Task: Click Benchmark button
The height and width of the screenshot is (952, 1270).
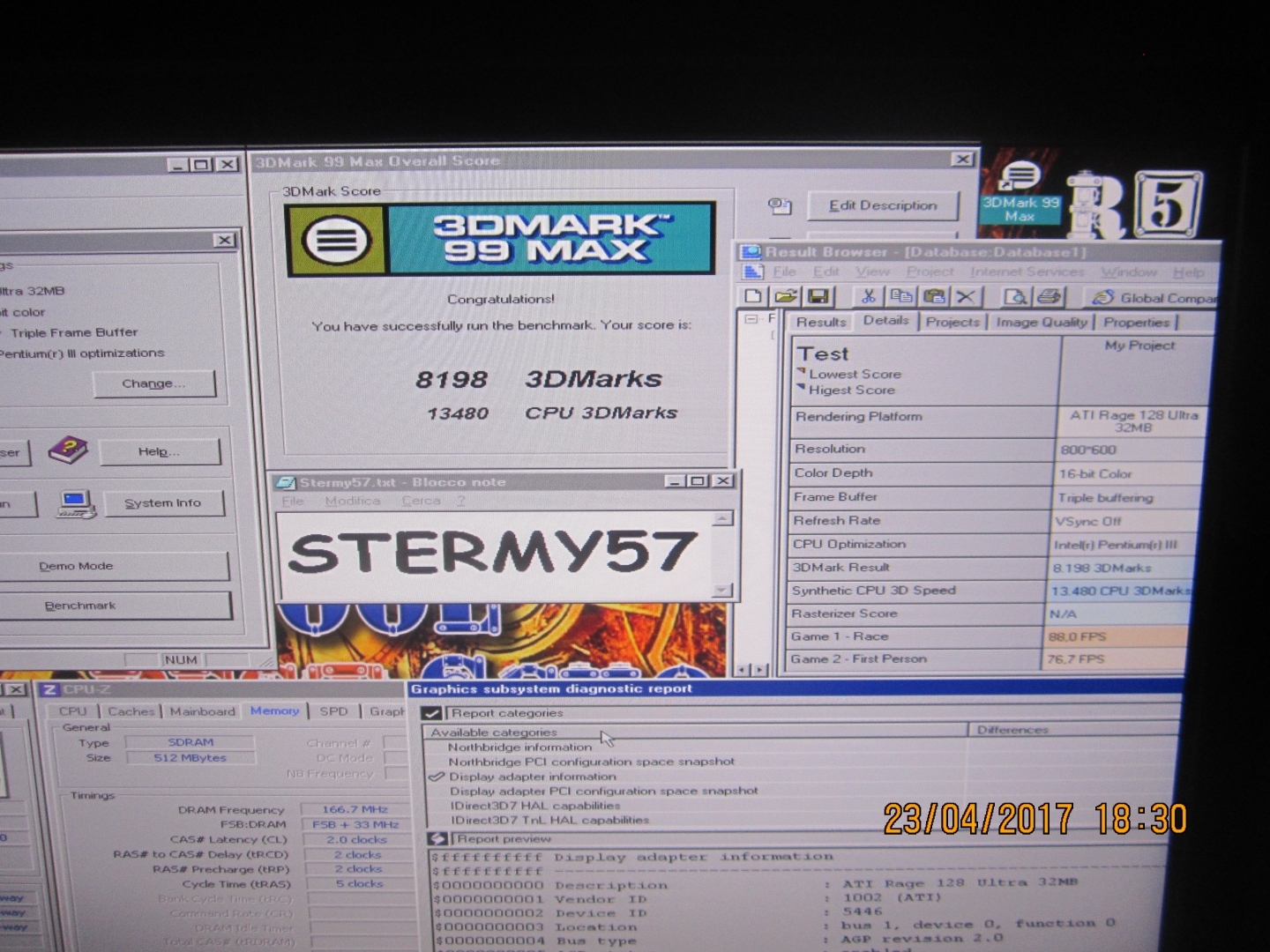Action: (115, 606)
